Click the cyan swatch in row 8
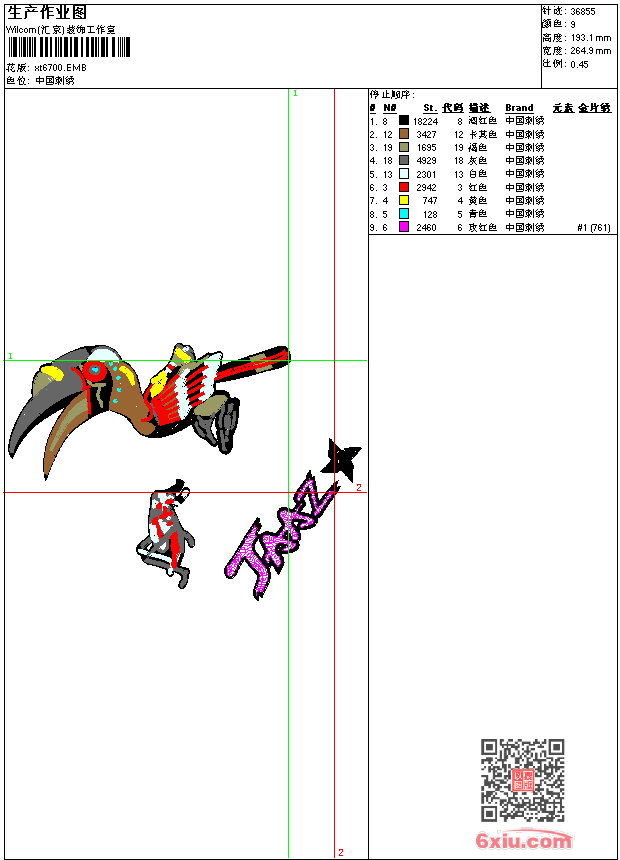620x860 pixels. 404,213
